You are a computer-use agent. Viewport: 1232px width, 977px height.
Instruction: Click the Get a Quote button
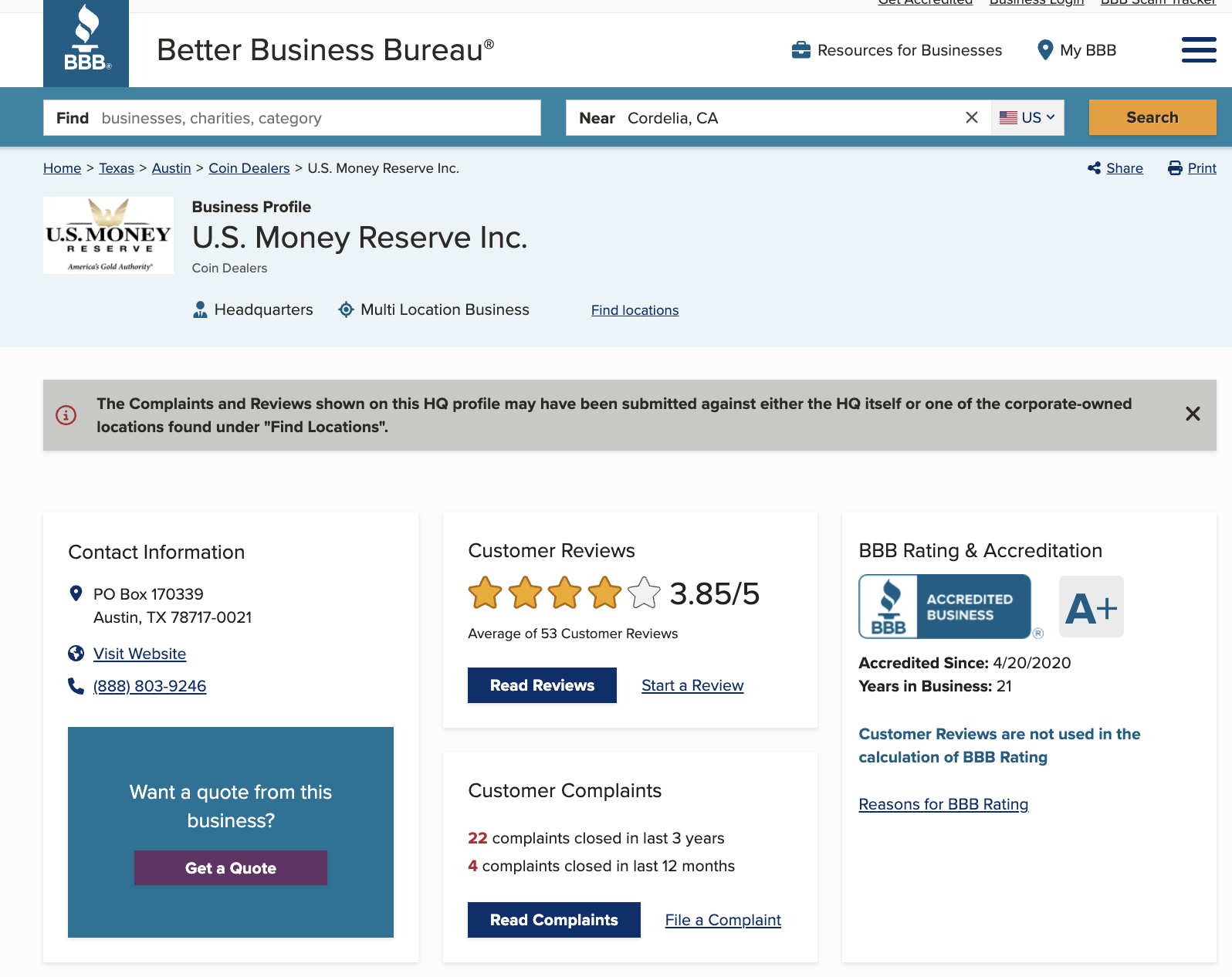coord(231,868)
